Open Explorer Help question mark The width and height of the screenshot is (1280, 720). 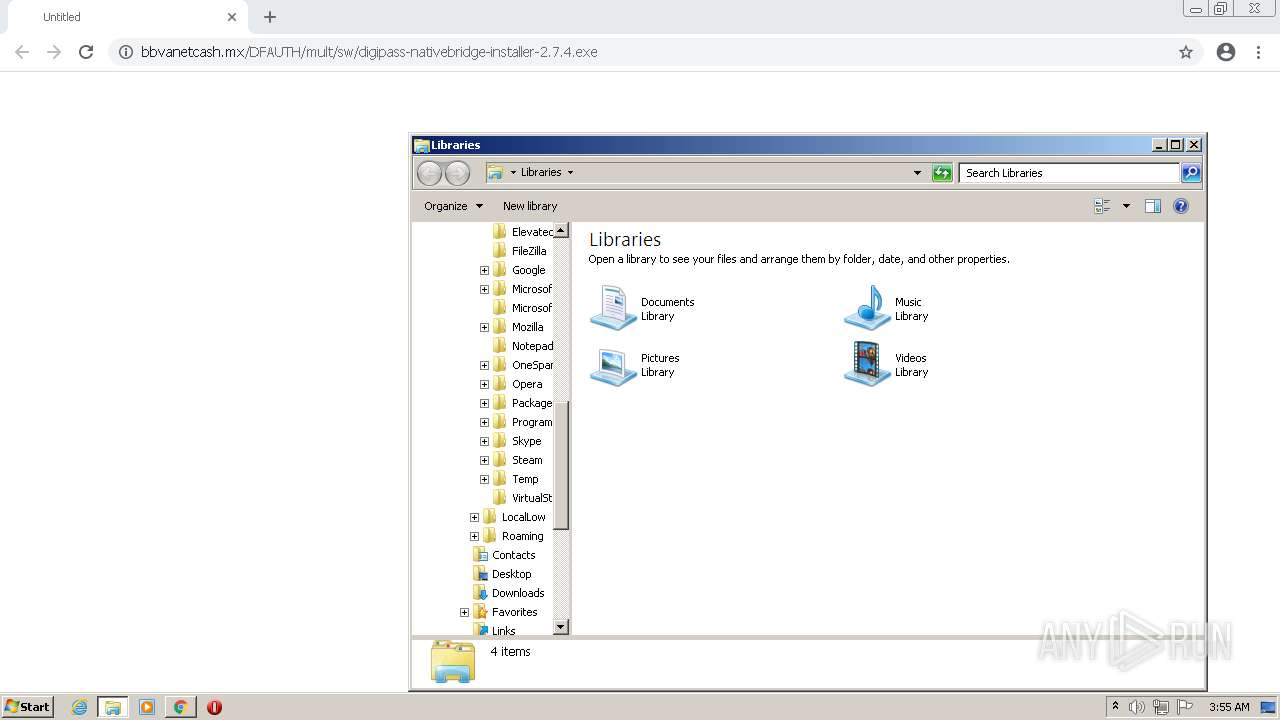(1181, 206)
